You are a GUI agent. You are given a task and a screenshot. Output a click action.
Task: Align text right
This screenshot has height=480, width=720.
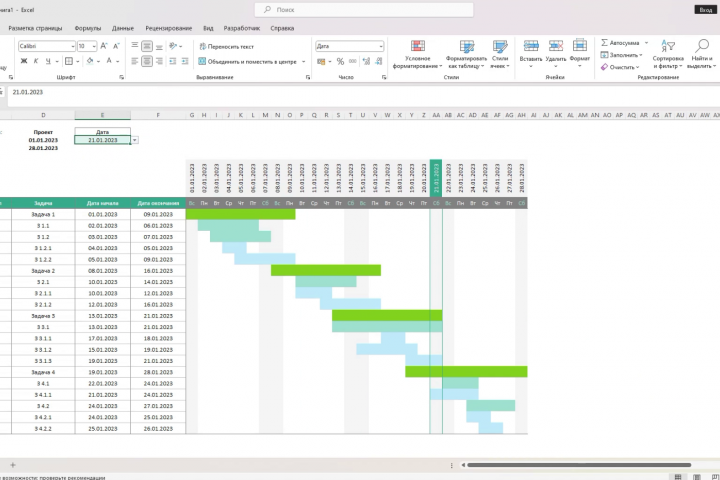tap(159, 61)
